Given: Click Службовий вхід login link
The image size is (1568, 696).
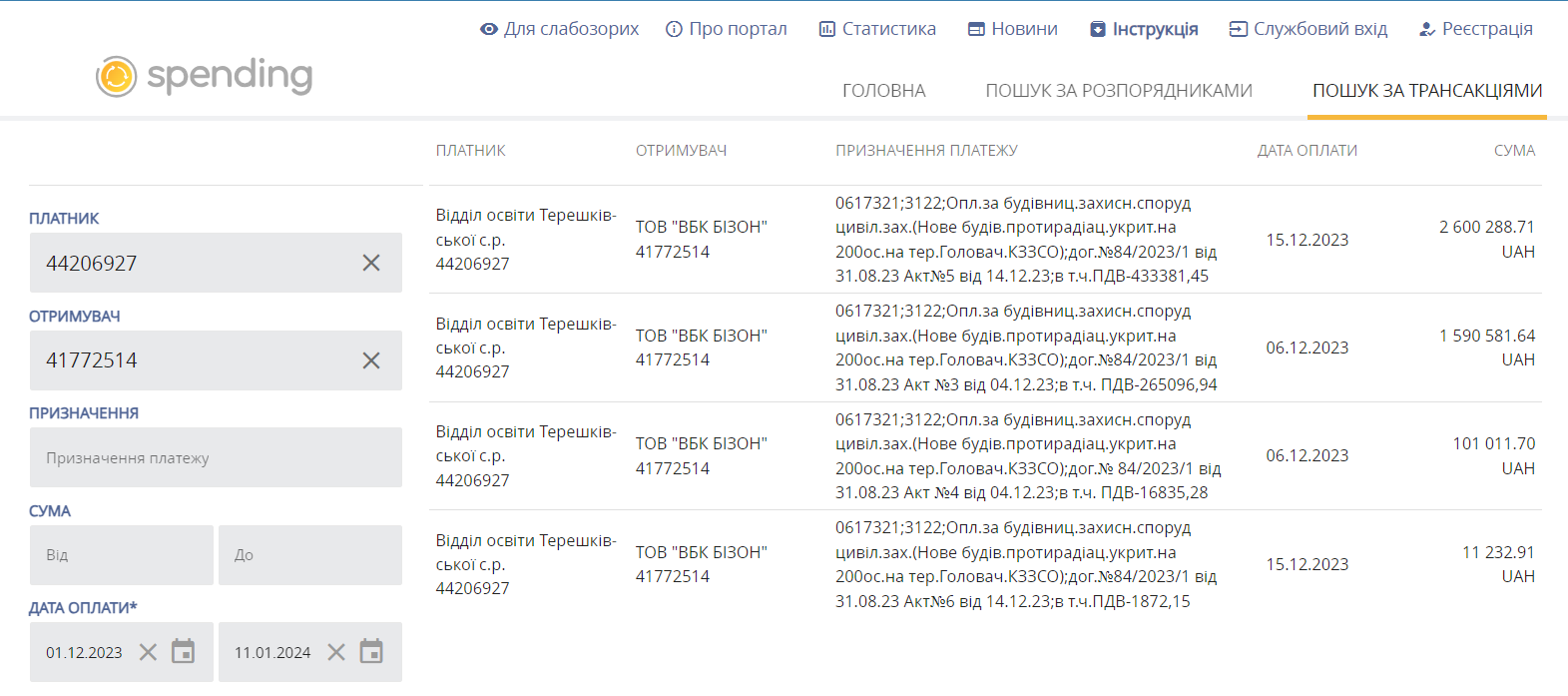Looking at the screenshot, I should (1307, 29).
